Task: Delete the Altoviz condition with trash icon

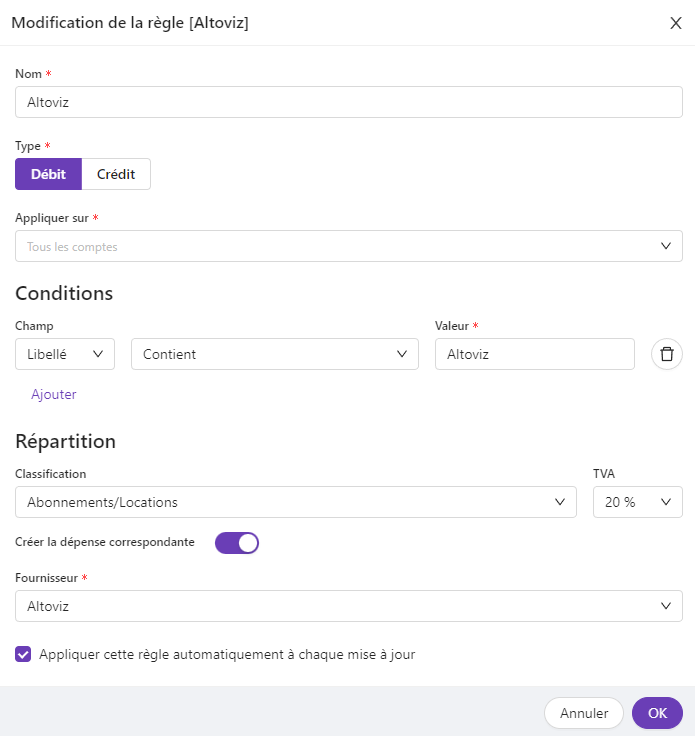Action: pos(667,354)
